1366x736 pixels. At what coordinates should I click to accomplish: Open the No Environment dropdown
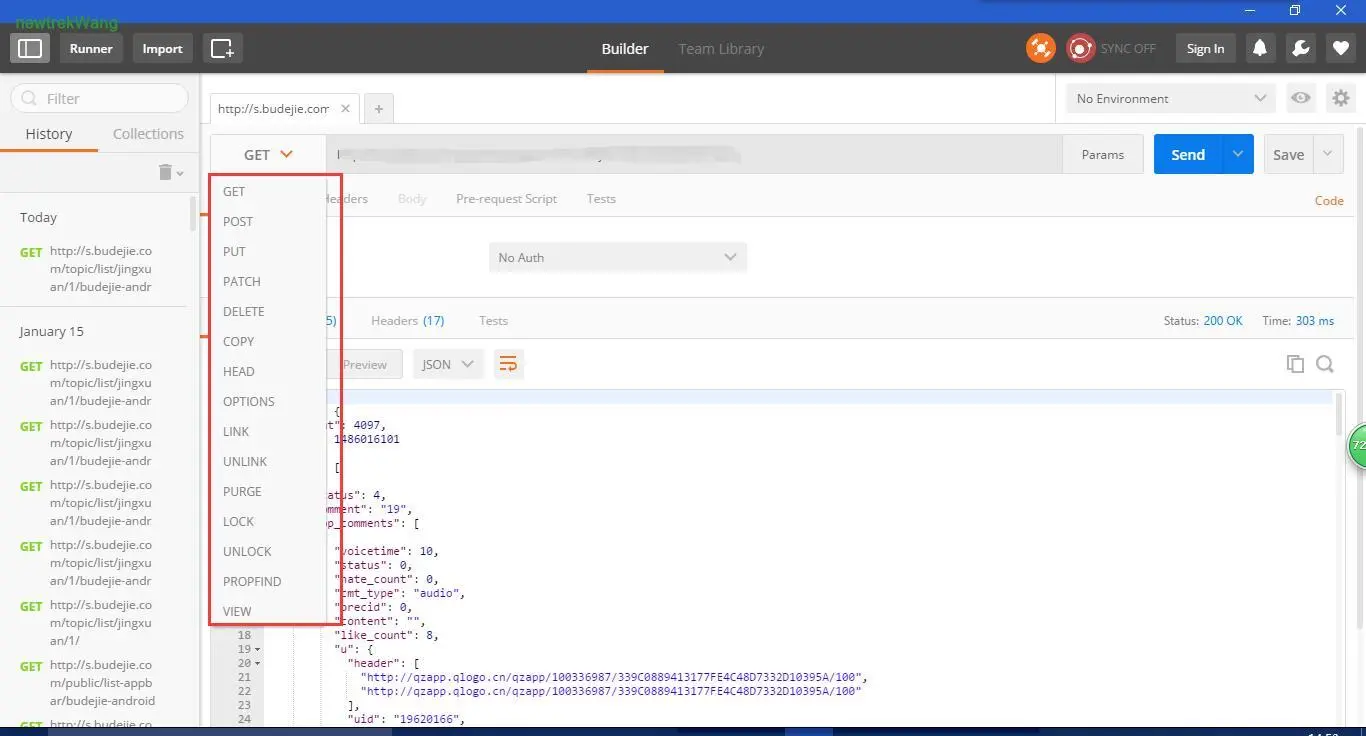(x=1171, y=98)
